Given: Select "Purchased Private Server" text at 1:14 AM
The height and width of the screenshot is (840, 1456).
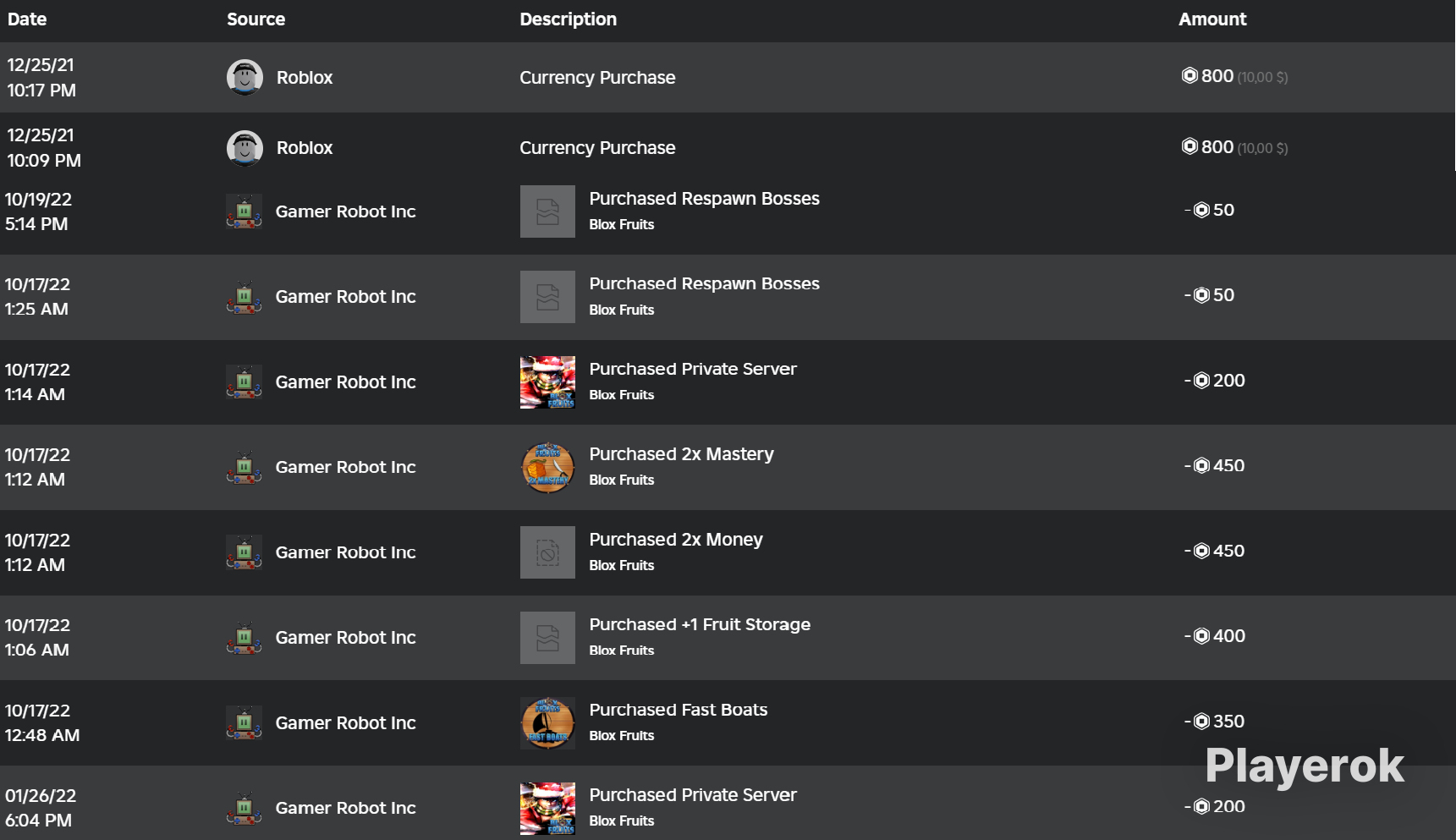Looking at the screenshot, I should 693,369.
